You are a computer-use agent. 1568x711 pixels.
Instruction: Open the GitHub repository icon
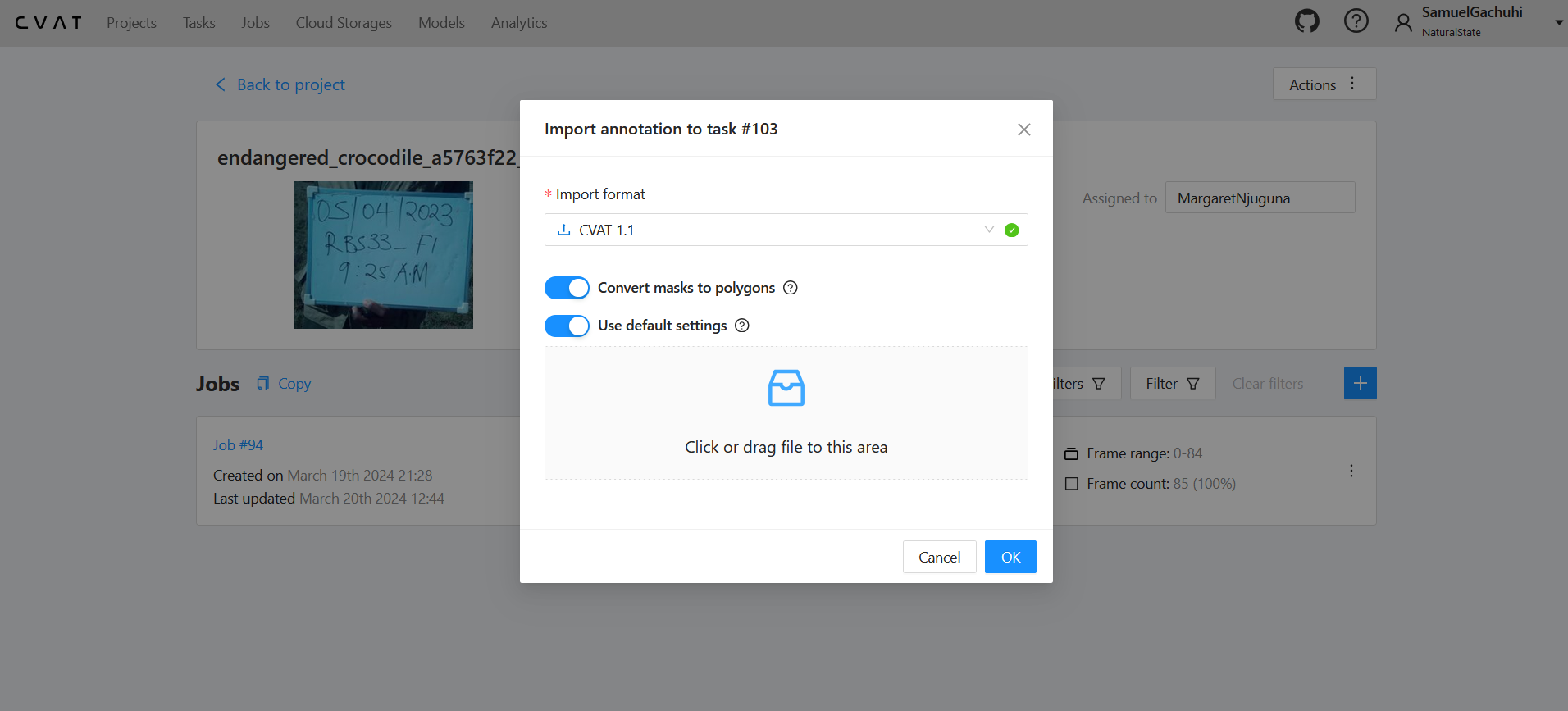pos(1307,21)
